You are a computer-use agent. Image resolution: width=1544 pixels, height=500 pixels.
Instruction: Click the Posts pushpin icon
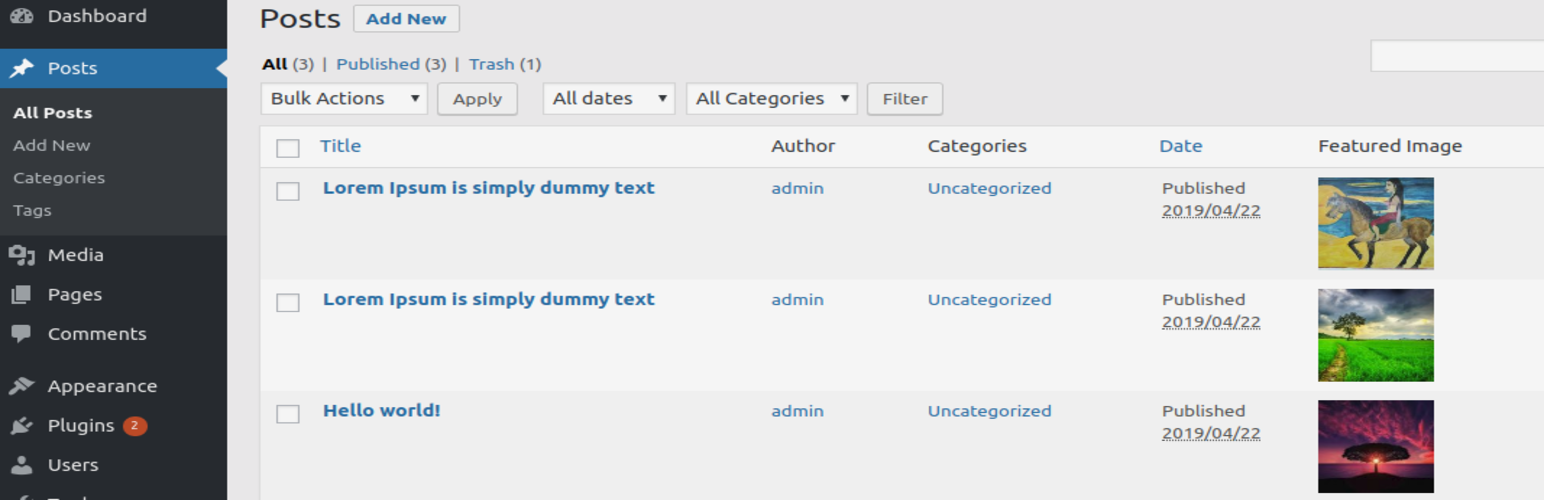pyautogui.click(x=21, y=68)
